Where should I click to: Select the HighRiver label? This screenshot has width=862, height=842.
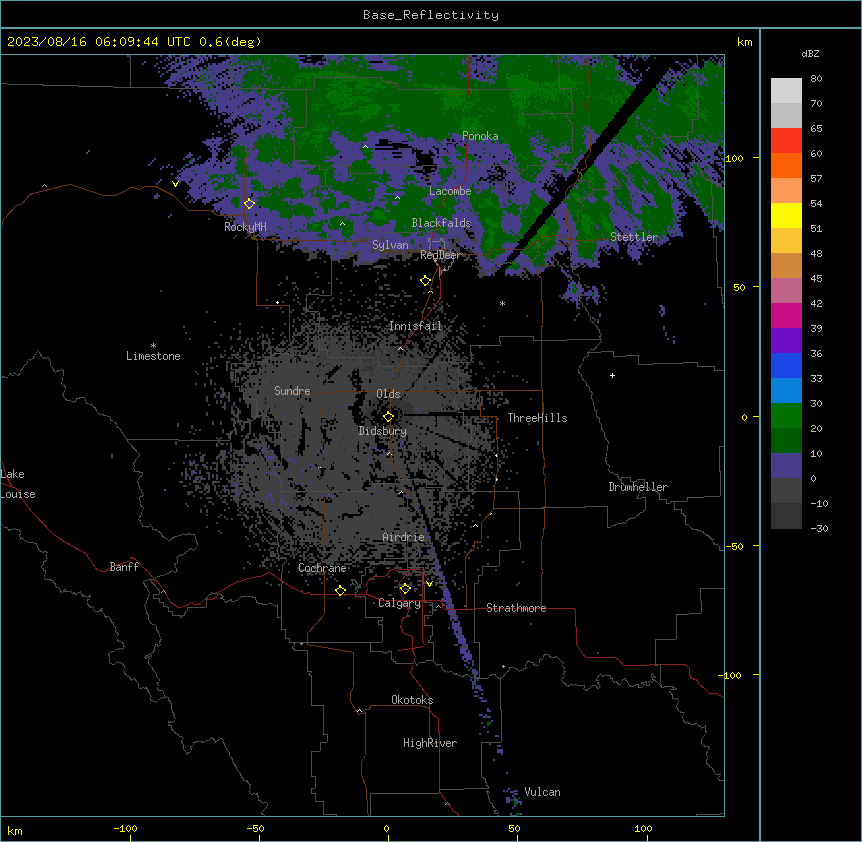pos(430,743)
